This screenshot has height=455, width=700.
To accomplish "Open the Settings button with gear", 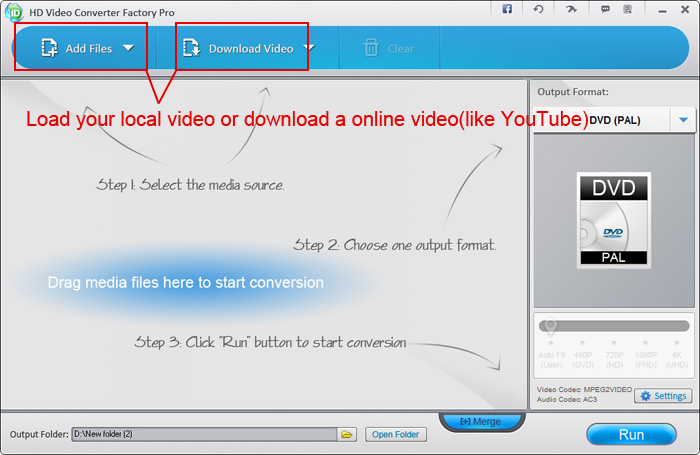I will (663, 396).
